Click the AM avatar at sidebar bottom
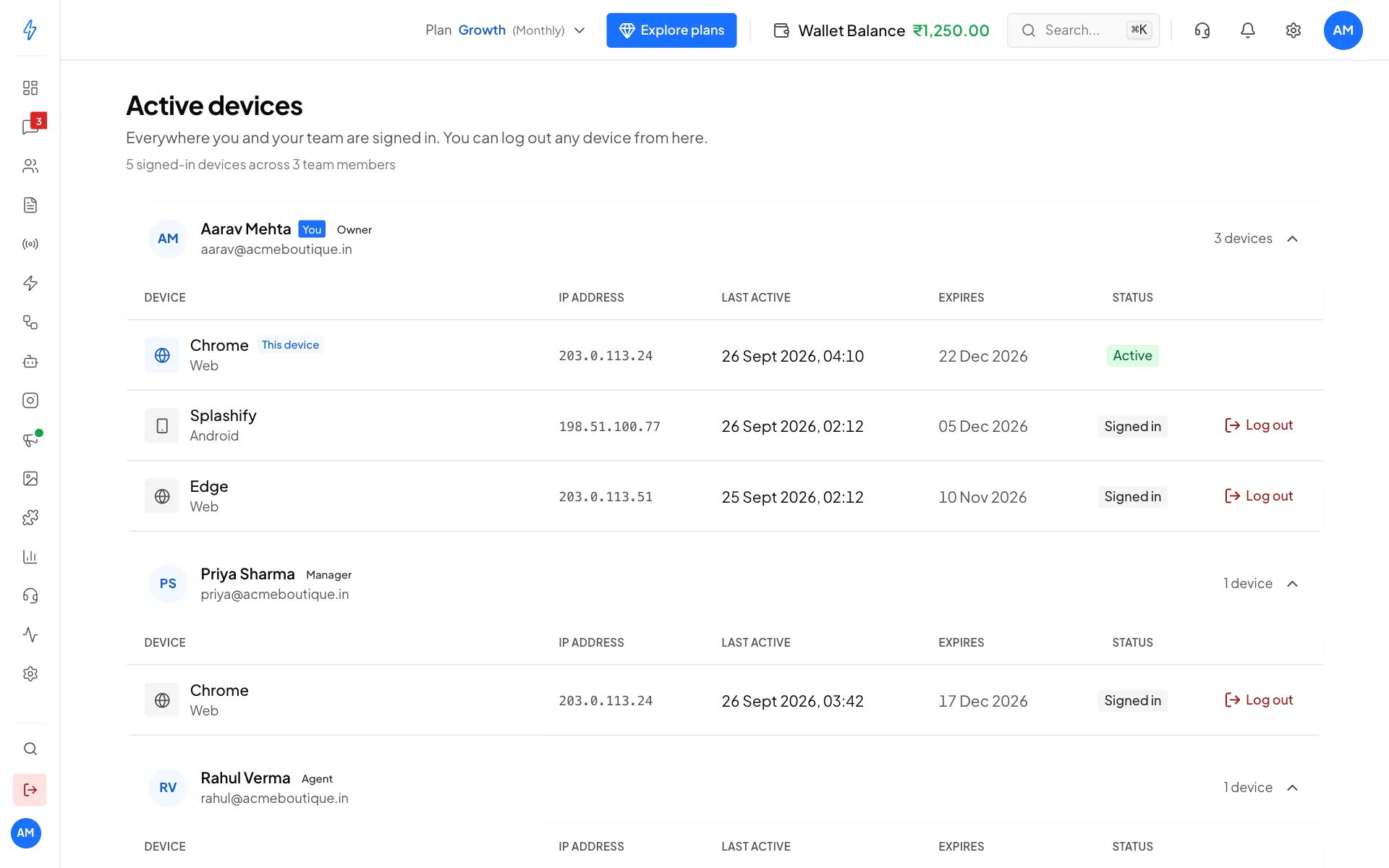 (26, 833)
